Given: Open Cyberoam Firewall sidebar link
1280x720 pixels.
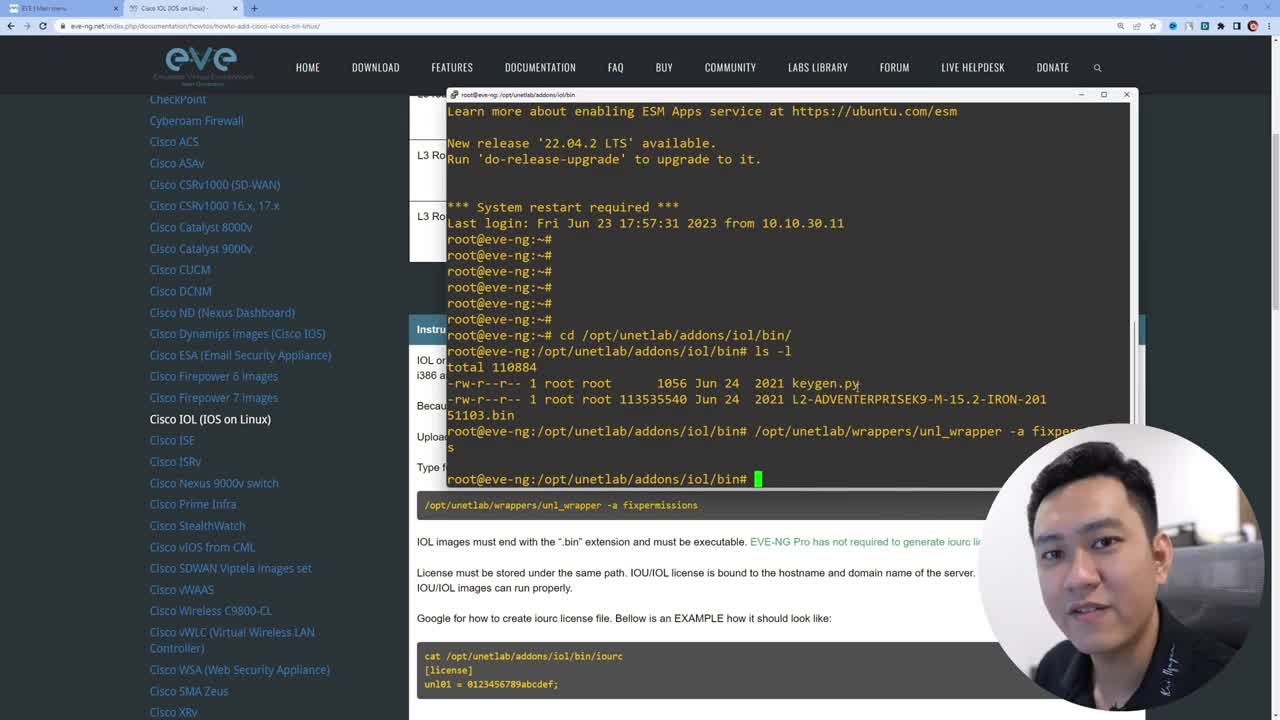Looking at the screenshot, I should tap(196, 121).
